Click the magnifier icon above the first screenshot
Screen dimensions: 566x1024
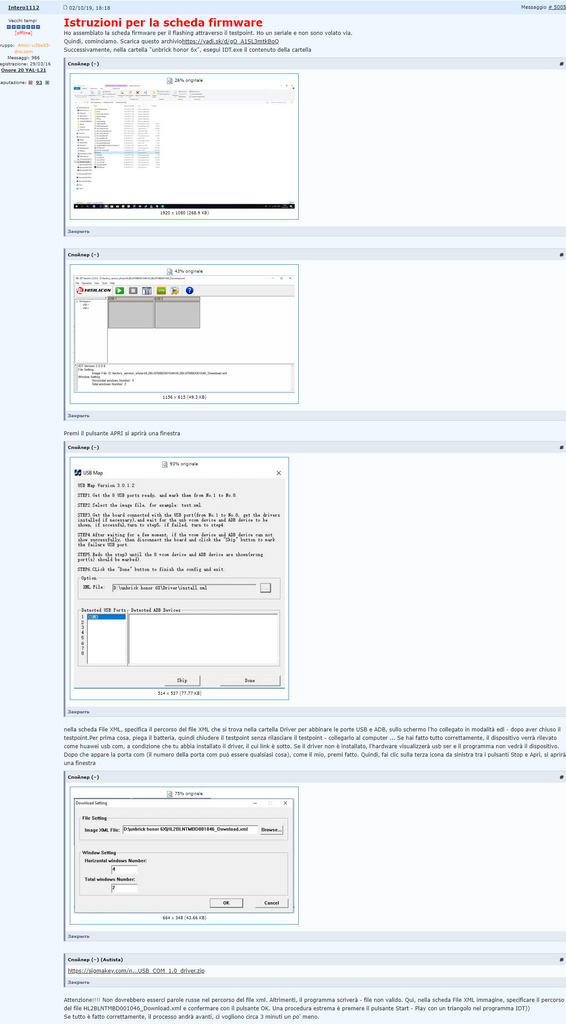pyautogui.click(x=170, y=80)
